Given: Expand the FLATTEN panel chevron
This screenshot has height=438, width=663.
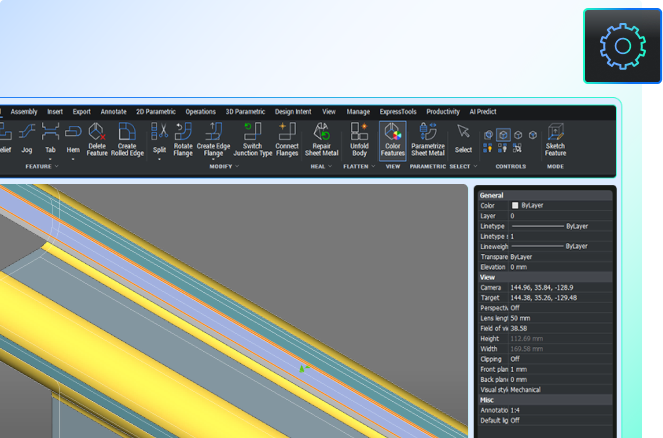Looking at the screenshot, I should [373, 167].
